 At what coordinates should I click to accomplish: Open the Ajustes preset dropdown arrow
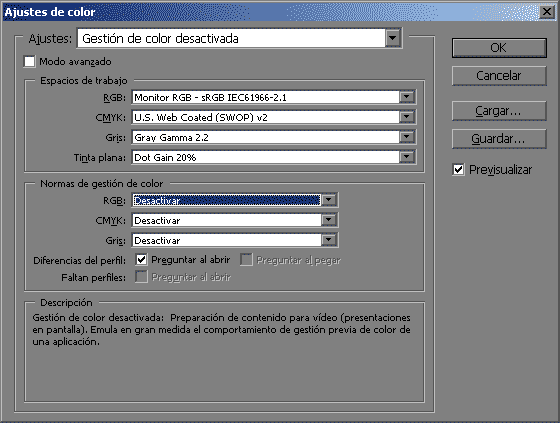[x=392, y=38]
